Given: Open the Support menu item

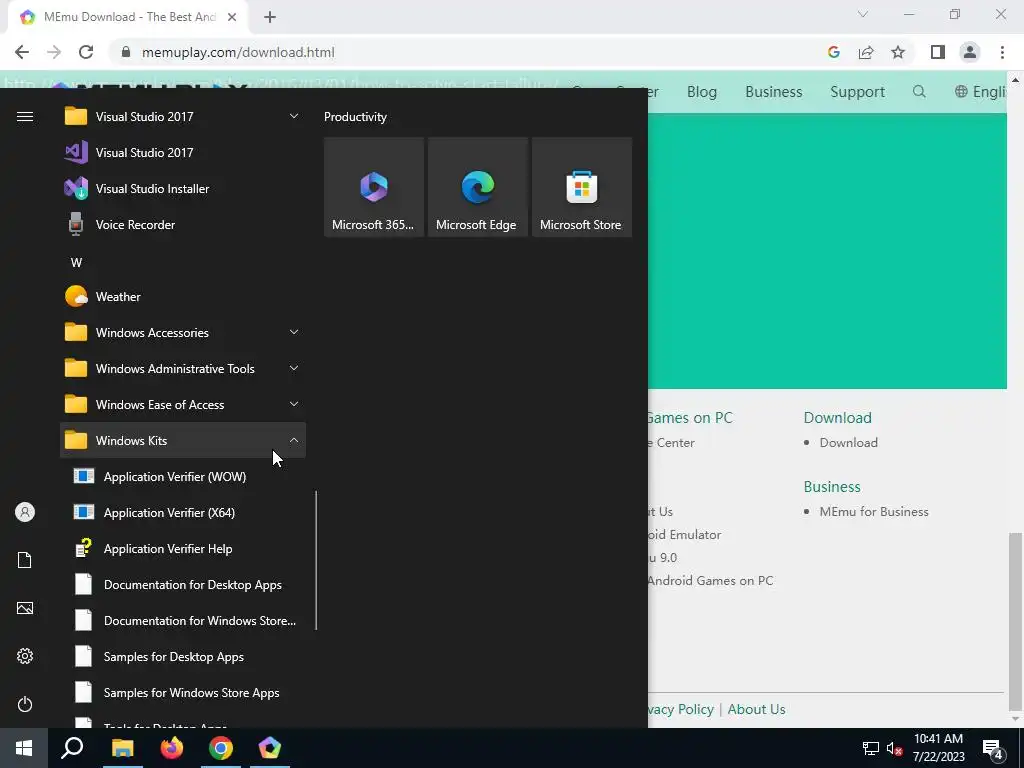Looking at the screenshot, I should coord(857,91).
